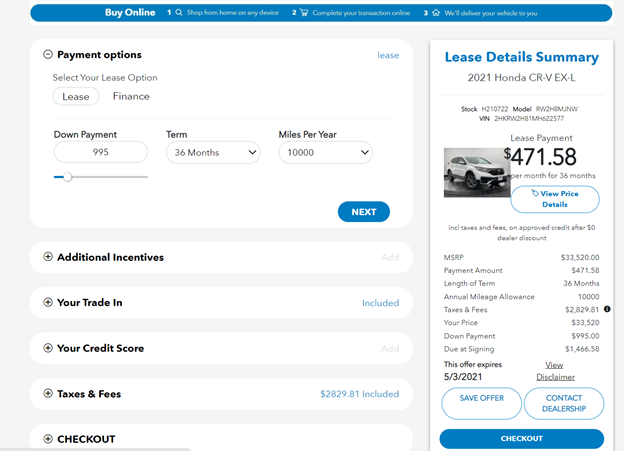Select the Lease option

click(x=76, y=97)
